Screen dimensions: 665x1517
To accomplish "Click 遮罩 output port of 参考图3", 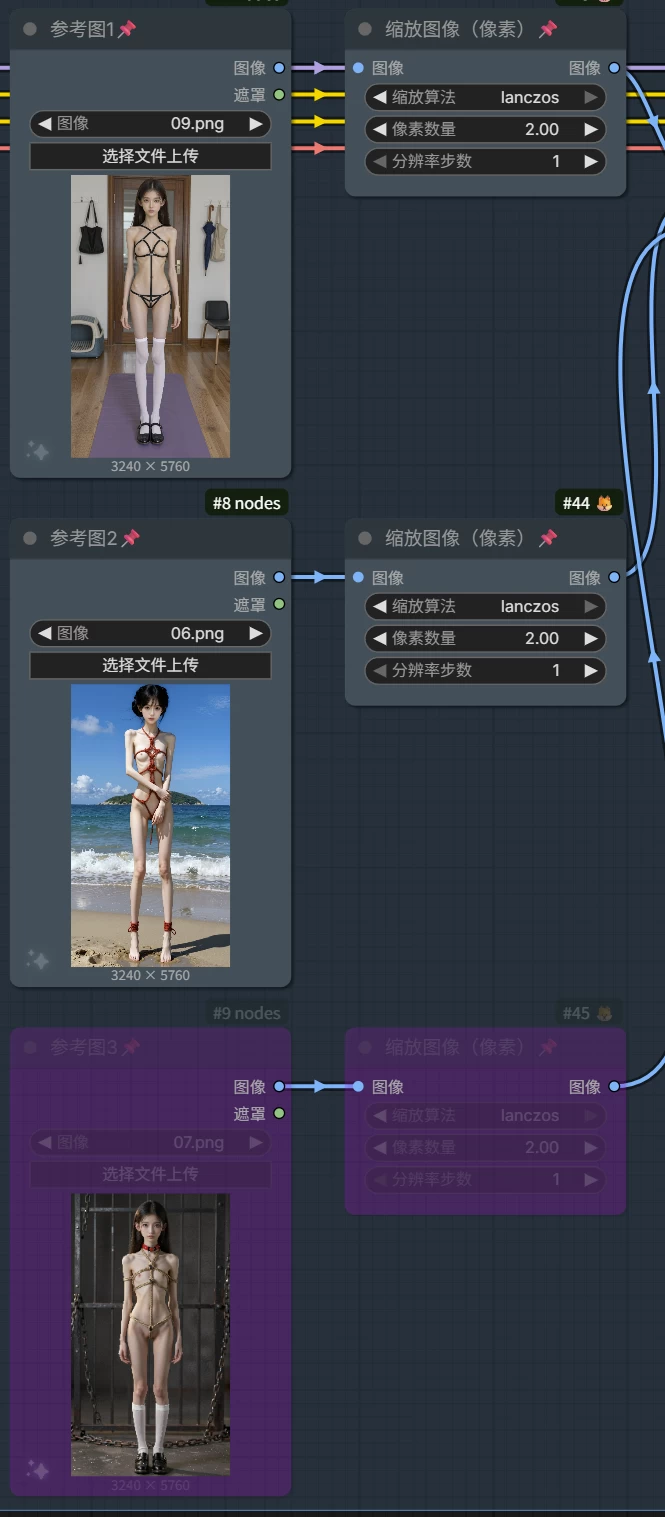I will click(x=279, y=1113).
